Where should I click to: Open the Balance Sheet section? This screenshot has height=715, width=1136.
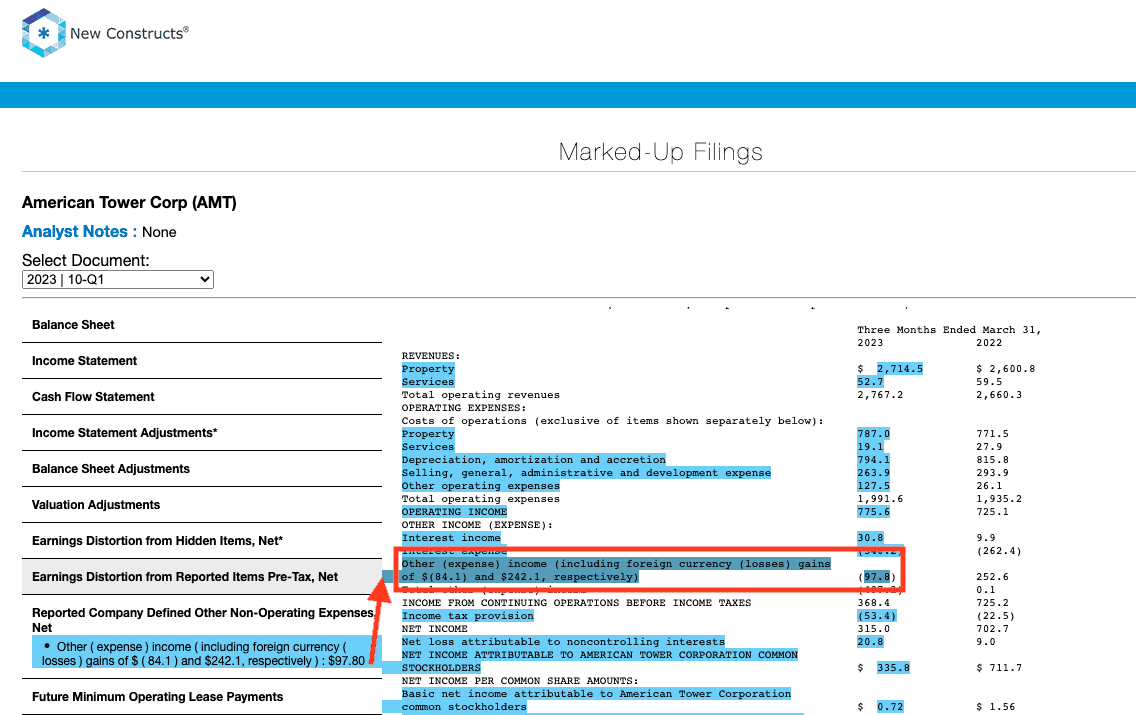pyautogui.click(x=73, y=325)
